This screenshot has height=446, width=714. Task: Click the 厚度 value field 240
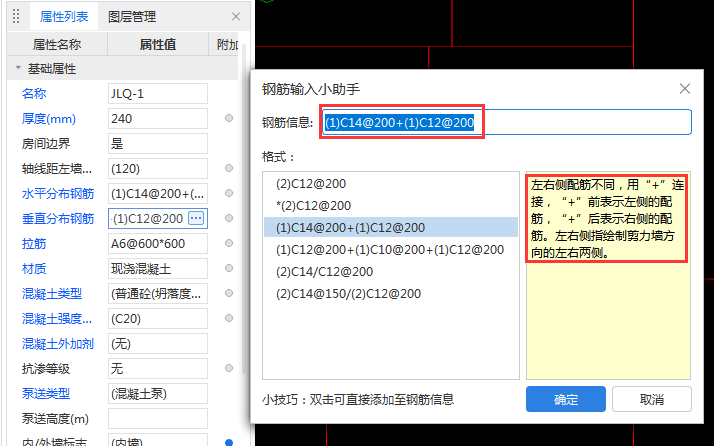158,118
